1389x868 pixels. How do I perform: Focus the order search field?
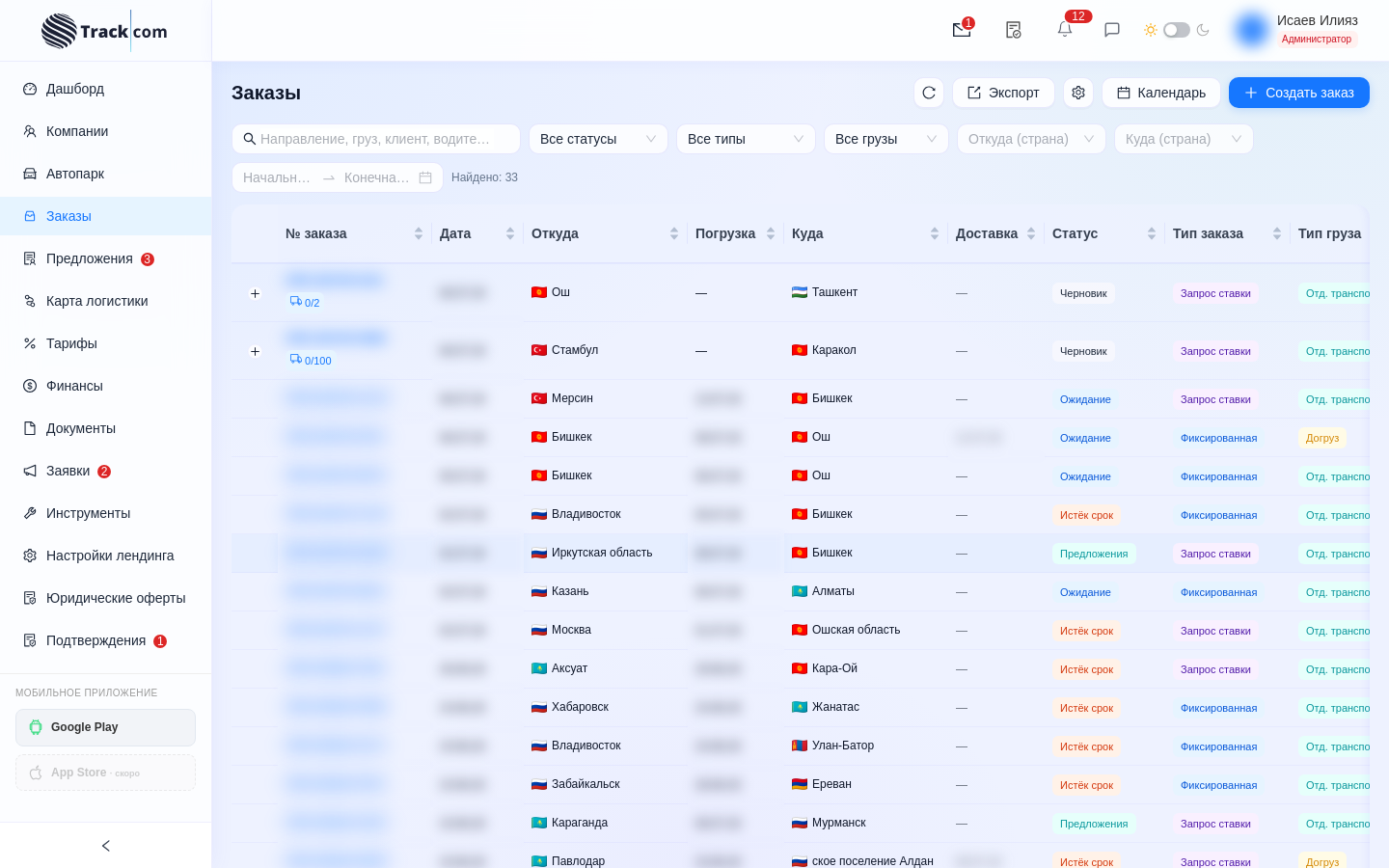376,139
